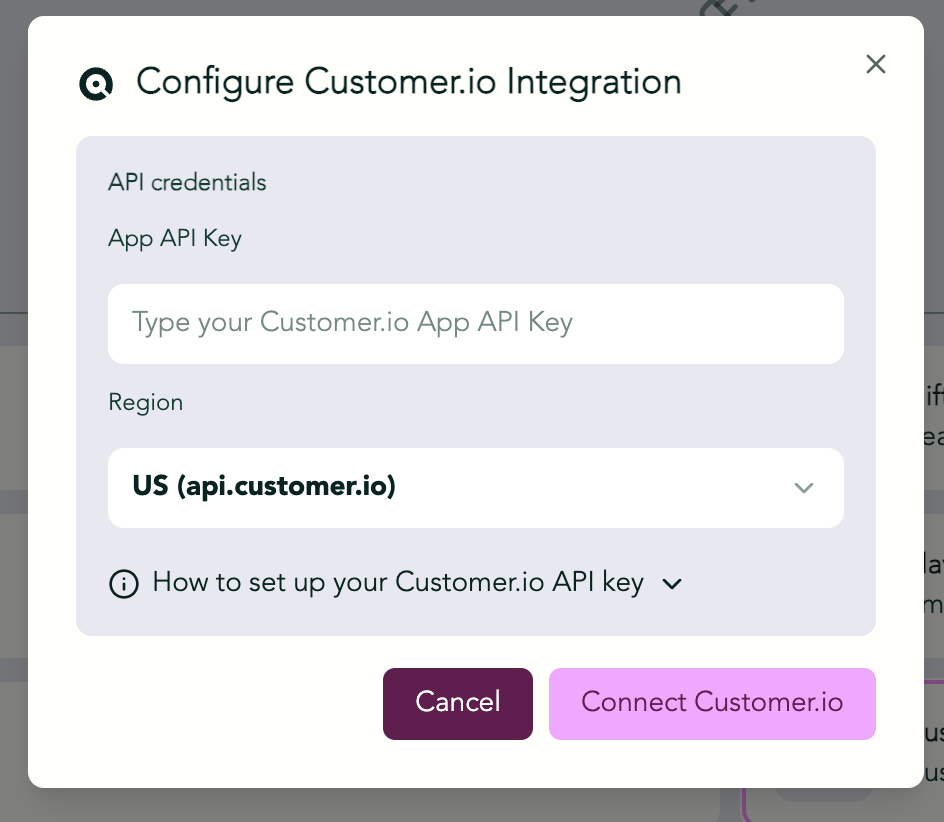Click the Type your Customer.io App API Key placeholder
Viewport: 944px width, 822px height.
(352, 323)
